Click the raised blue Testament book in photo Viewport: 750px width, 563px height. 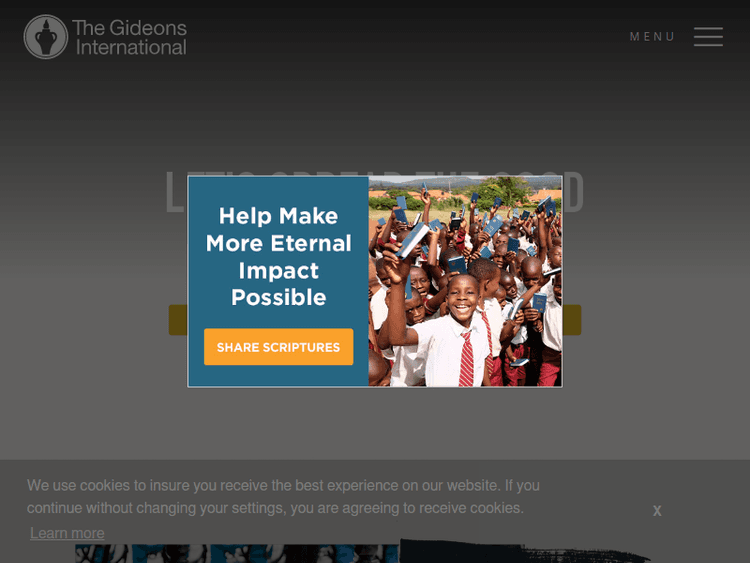tap(414, 240)
